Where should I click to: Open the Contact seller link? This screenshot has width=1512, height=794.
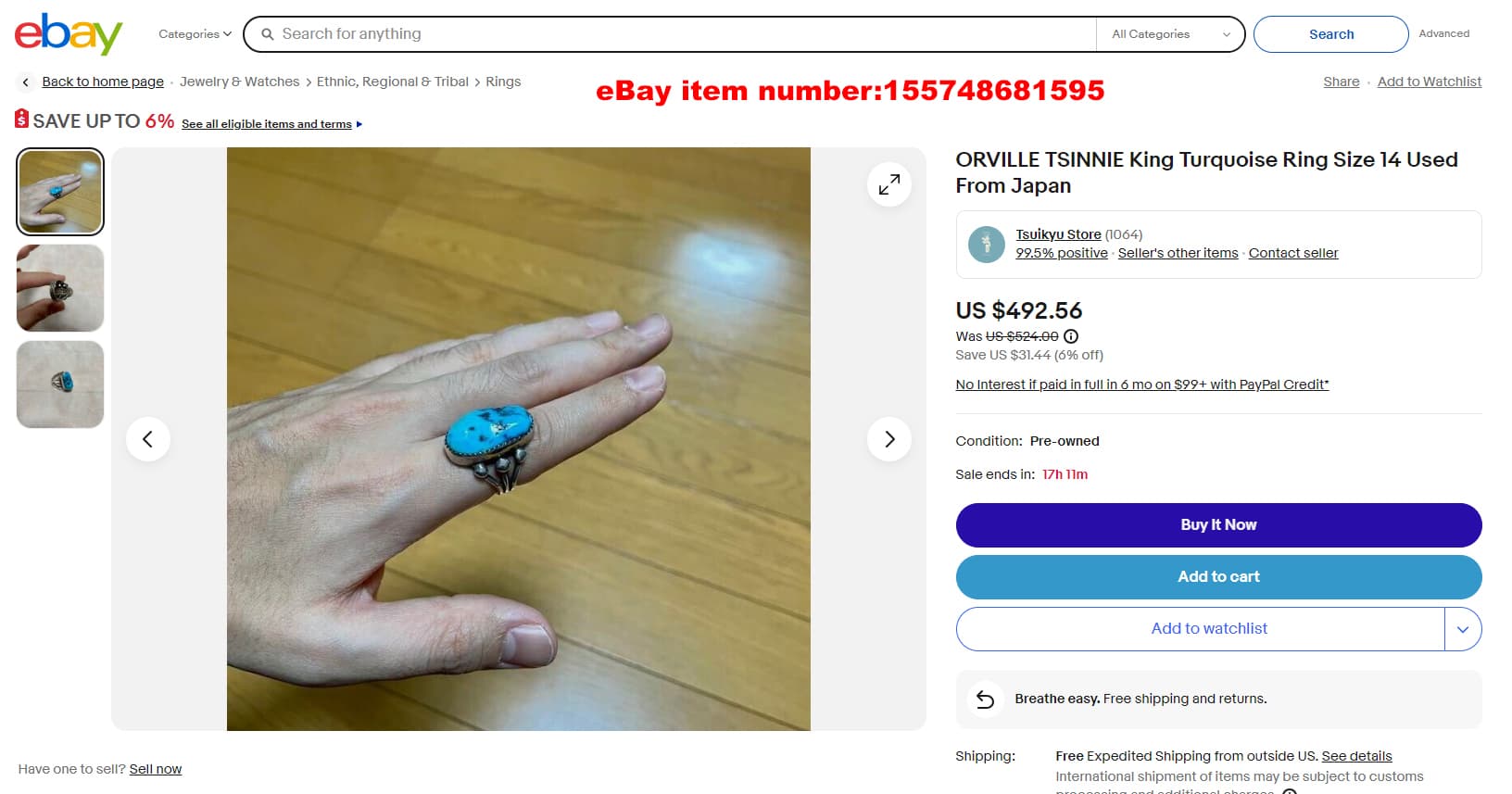[1293, 253]
